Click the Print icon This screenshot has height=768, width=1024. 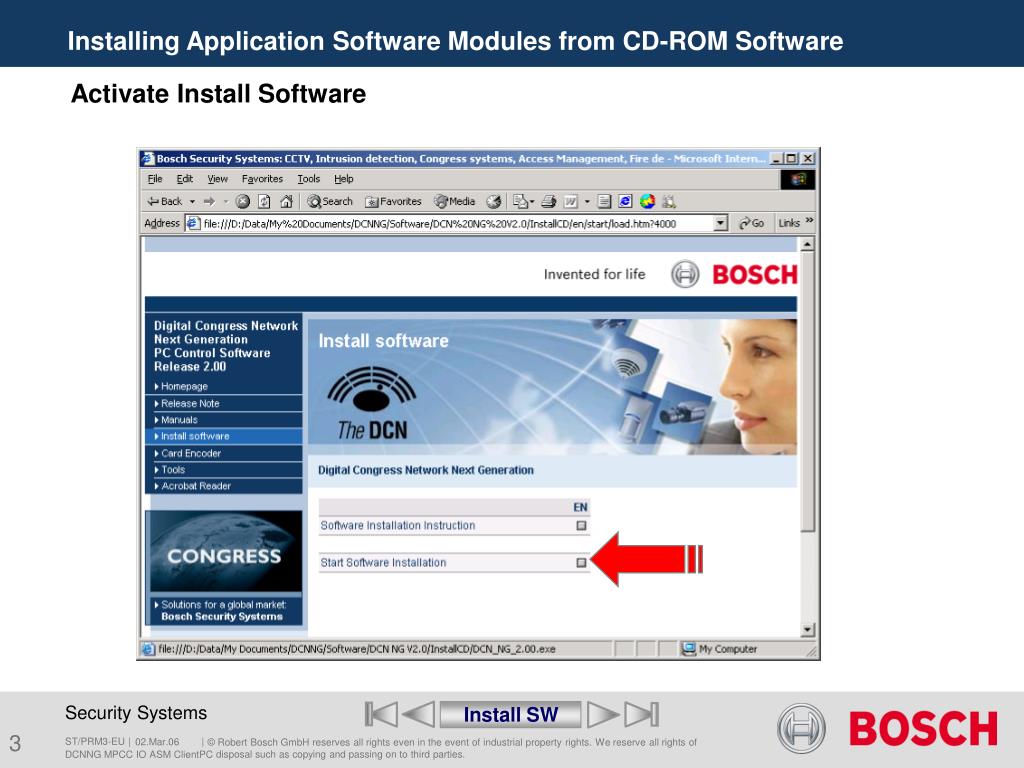549,202
